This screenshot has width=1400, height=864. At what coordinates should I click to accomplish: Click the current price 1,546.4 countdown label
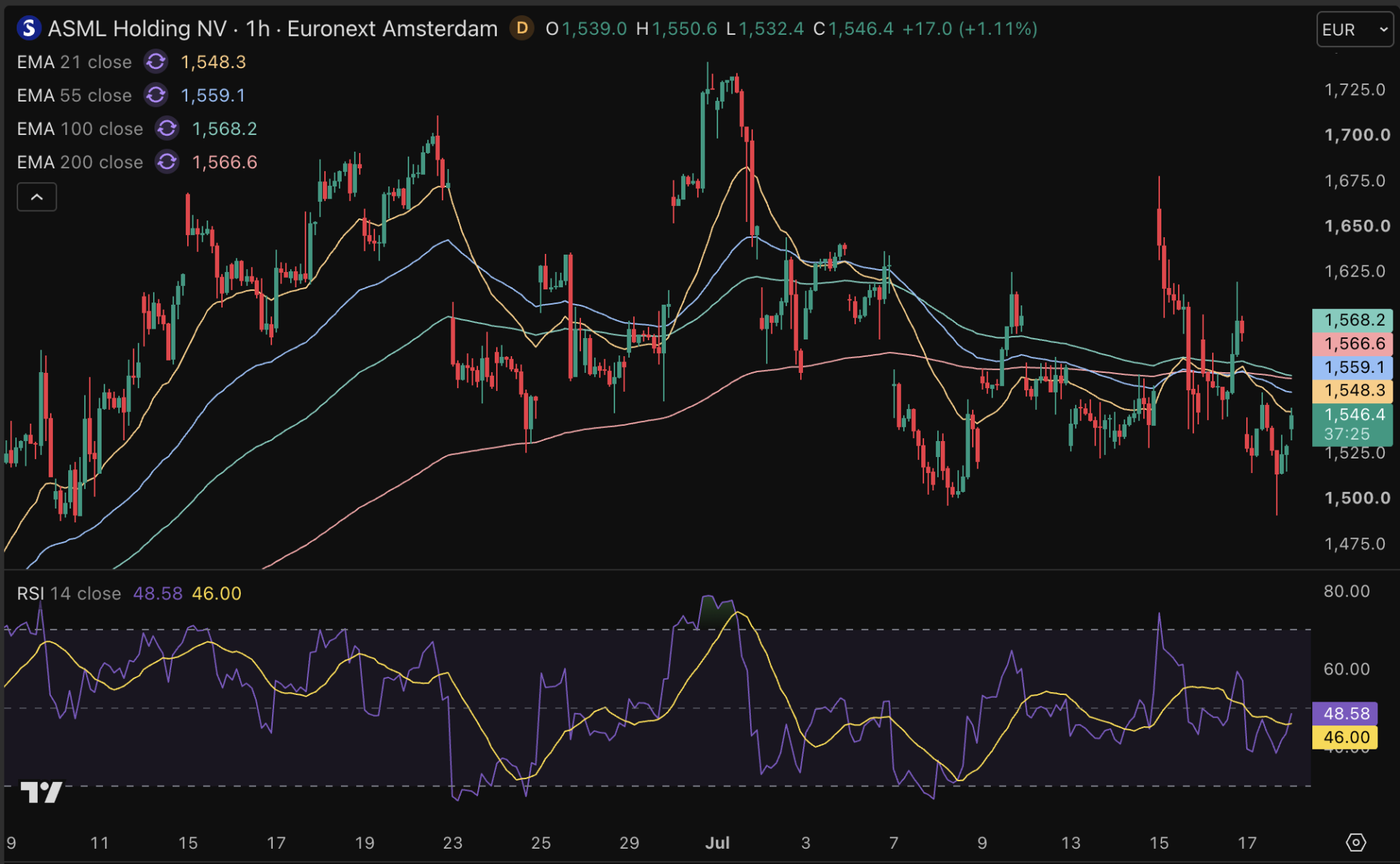coord(1352,424)
